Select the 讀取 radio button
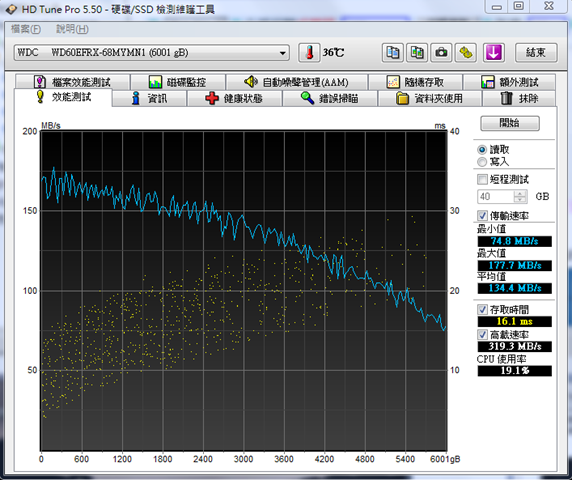The height and width of the screenshot is (480, 572). (x=482, y=150)
